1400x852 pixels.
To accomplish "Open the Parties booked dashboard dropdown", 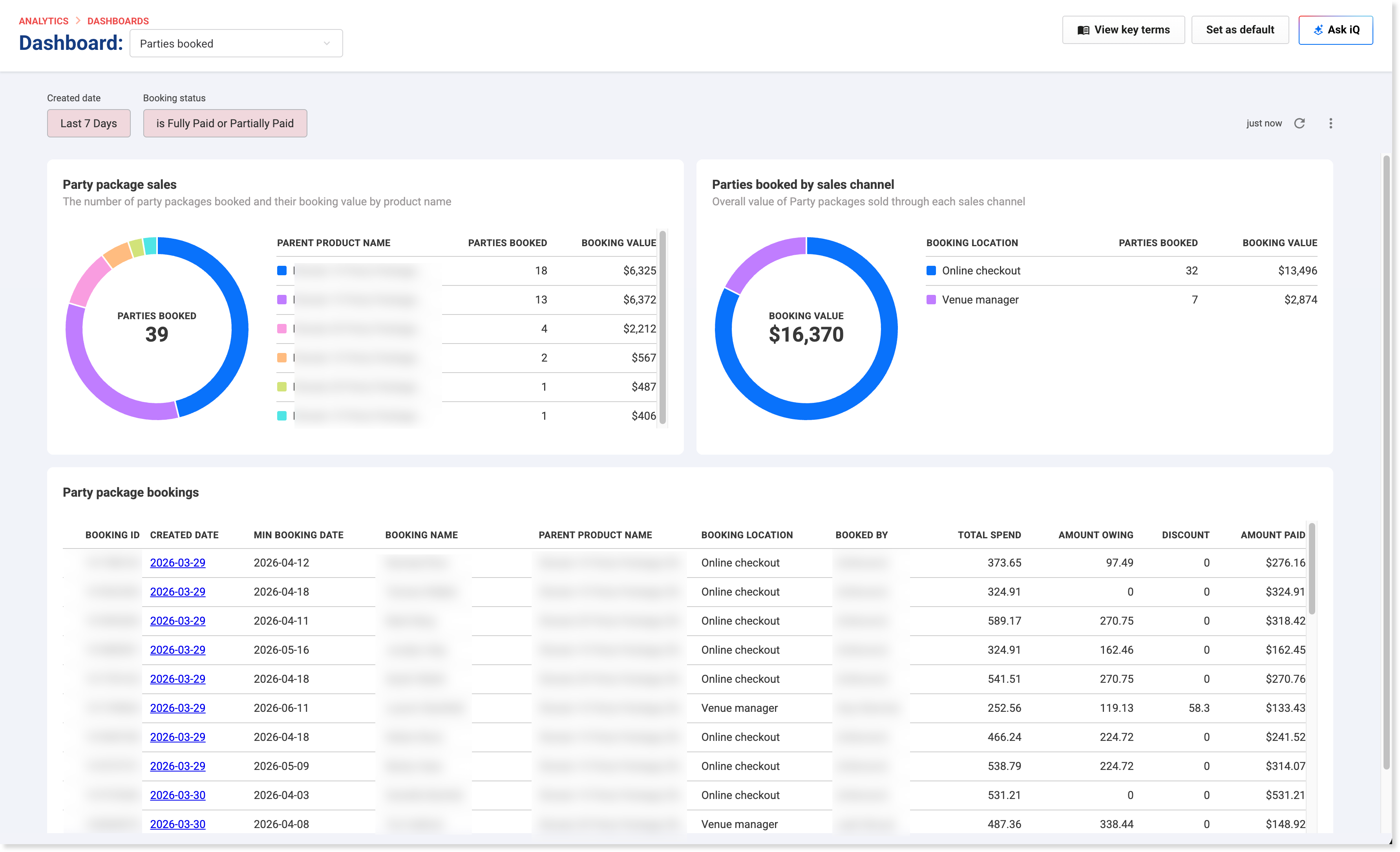I will pyautogui.click(x=236, y=44).
